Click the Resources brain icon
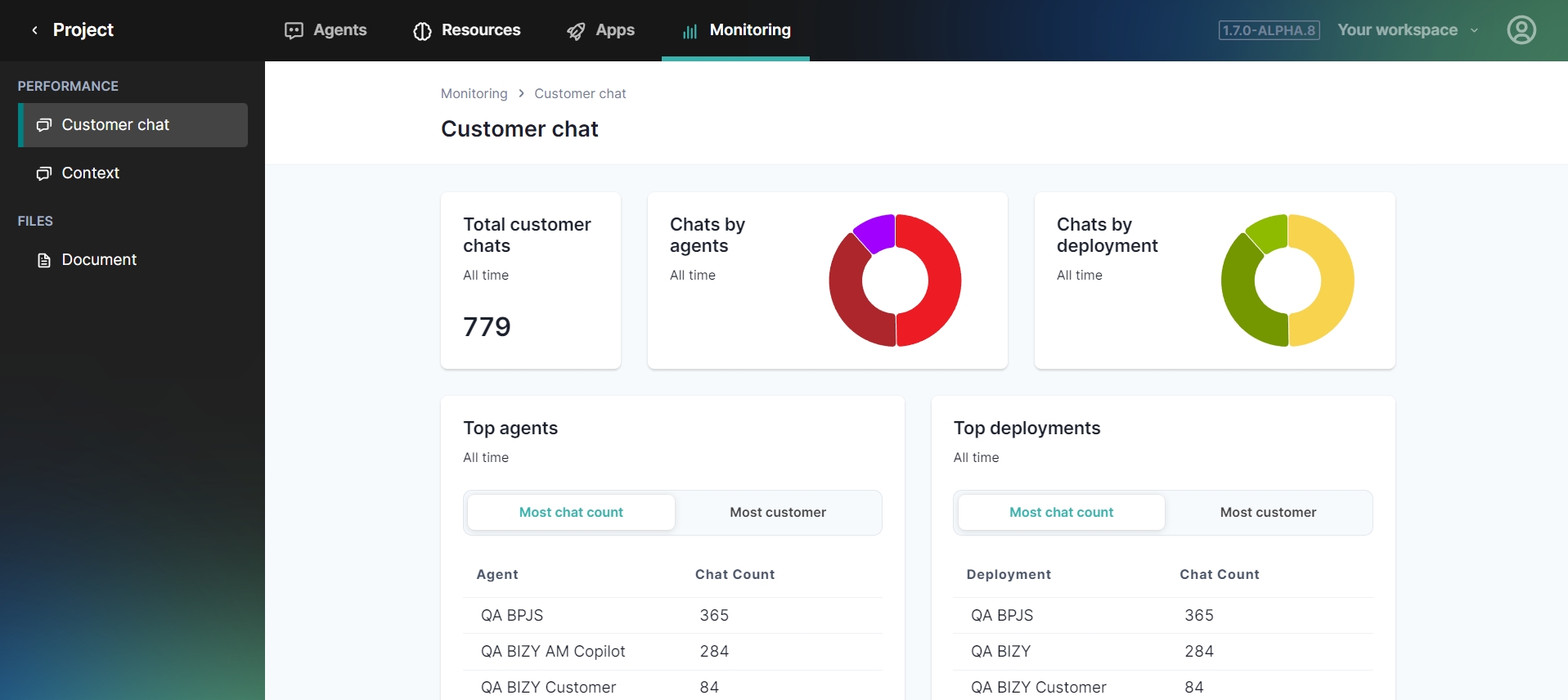 (x=422, y=31)
